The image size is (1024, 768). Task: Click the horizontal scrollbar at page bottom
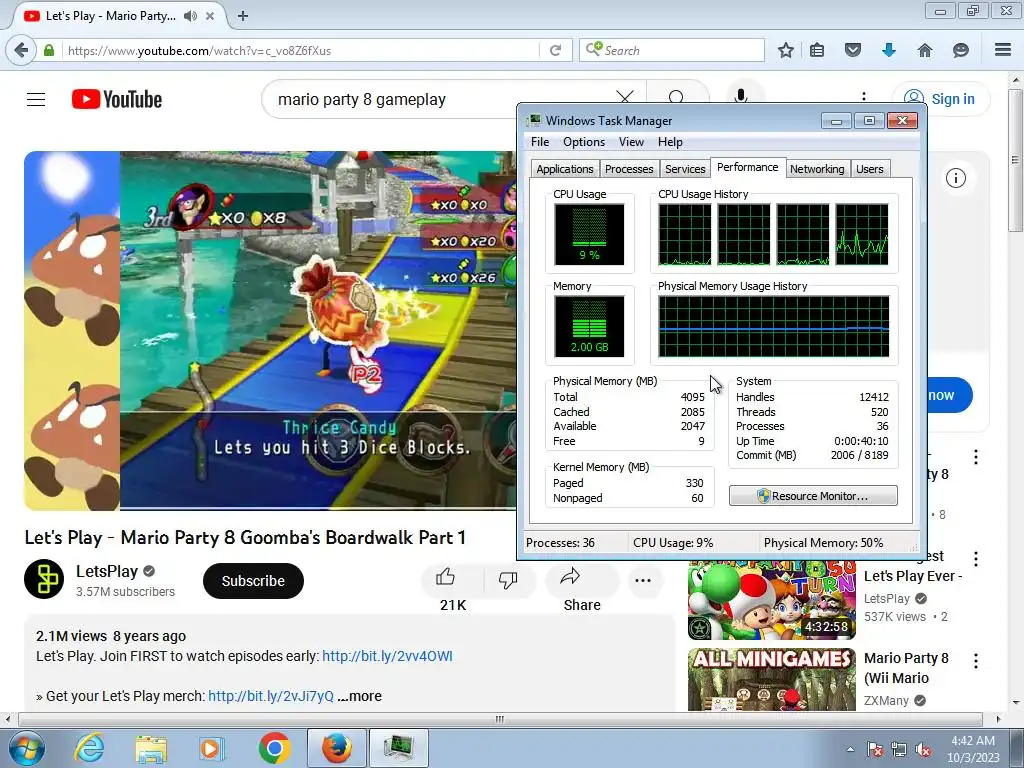pyautogui.click(x=500, y=719)
